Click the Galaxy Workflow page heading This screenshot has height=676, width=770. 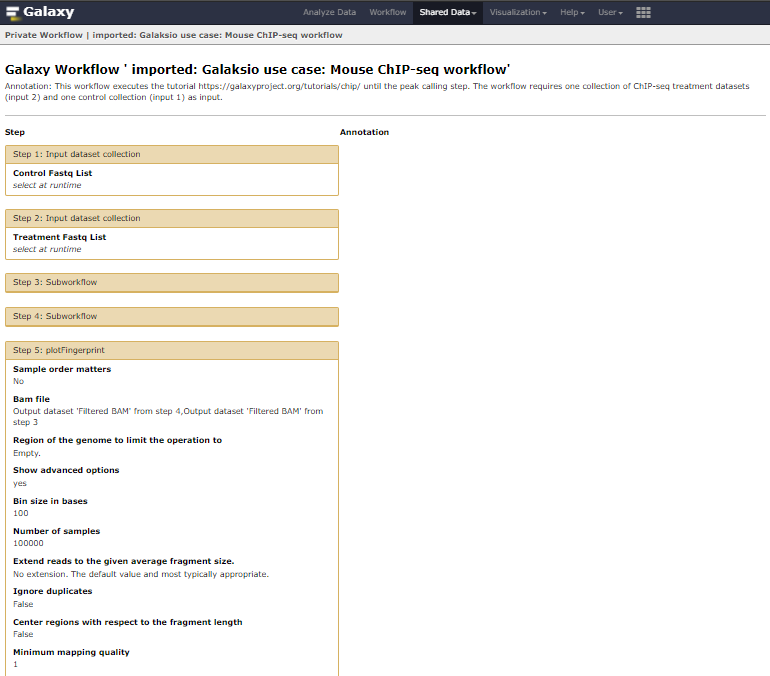click(257, 69)
